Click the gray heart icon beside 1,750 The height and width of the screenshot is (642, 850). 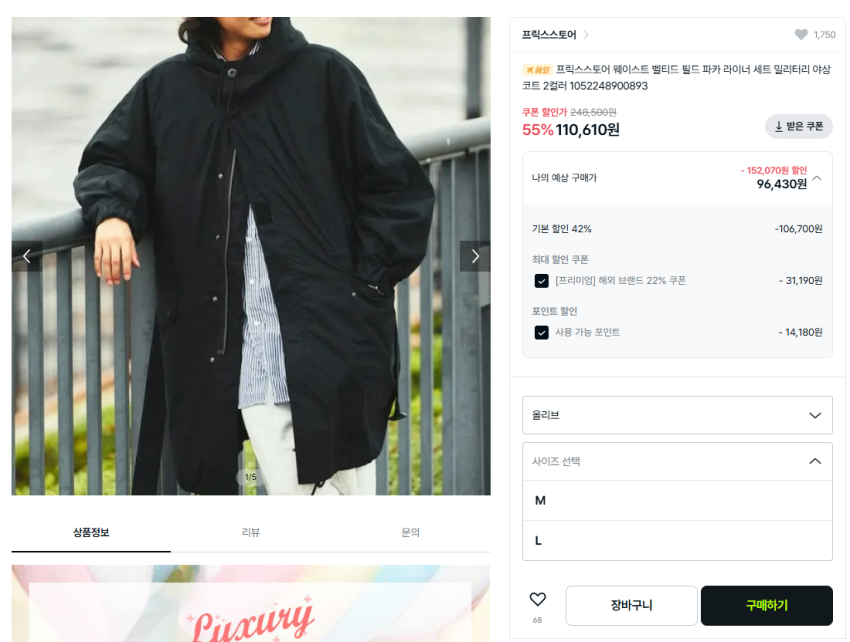tap(801, 35)
